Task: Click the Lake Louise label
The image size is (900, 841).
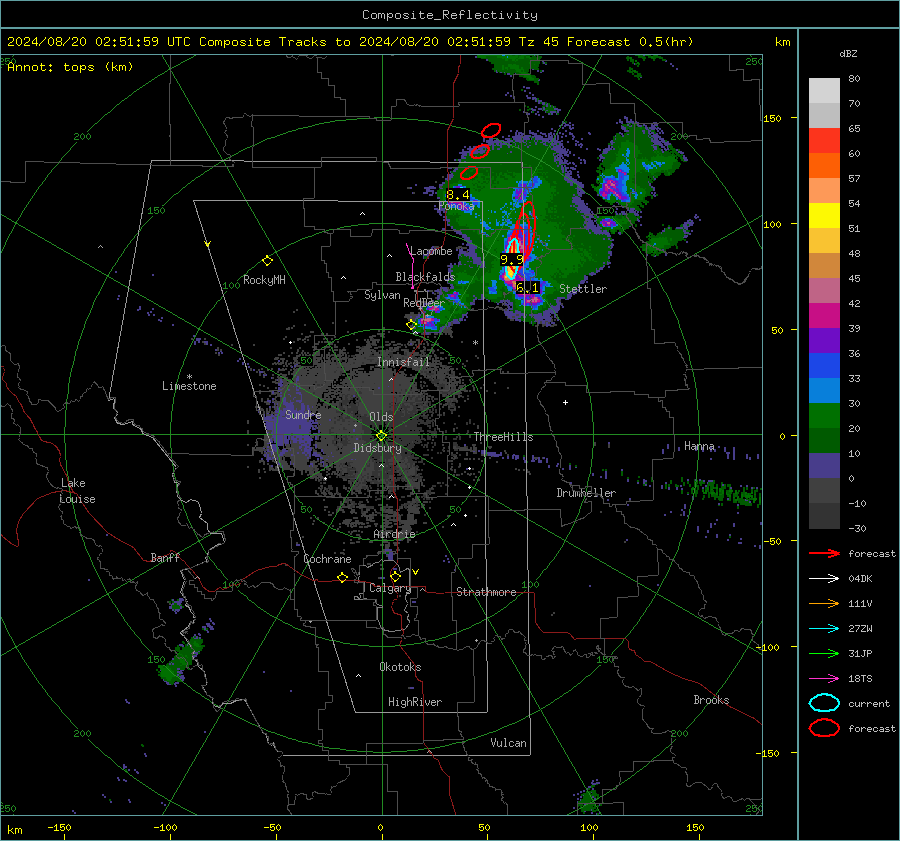Action: (77, 491)
